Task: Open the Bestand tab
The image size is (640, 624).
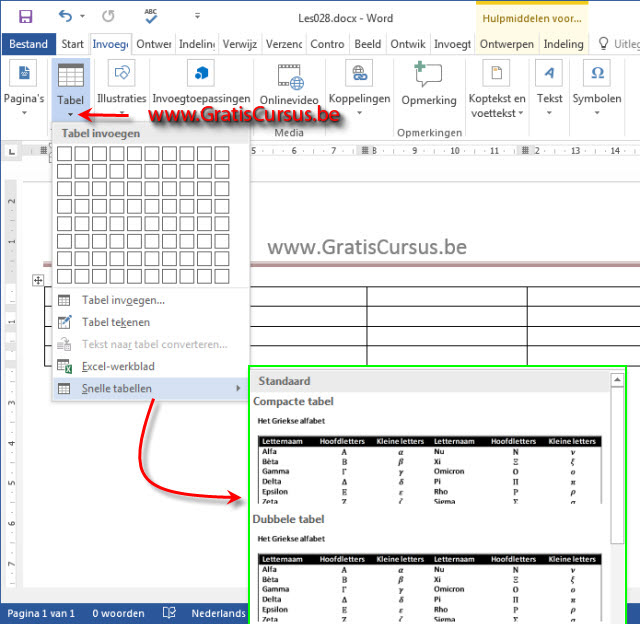Action: [x=29, y=44]
